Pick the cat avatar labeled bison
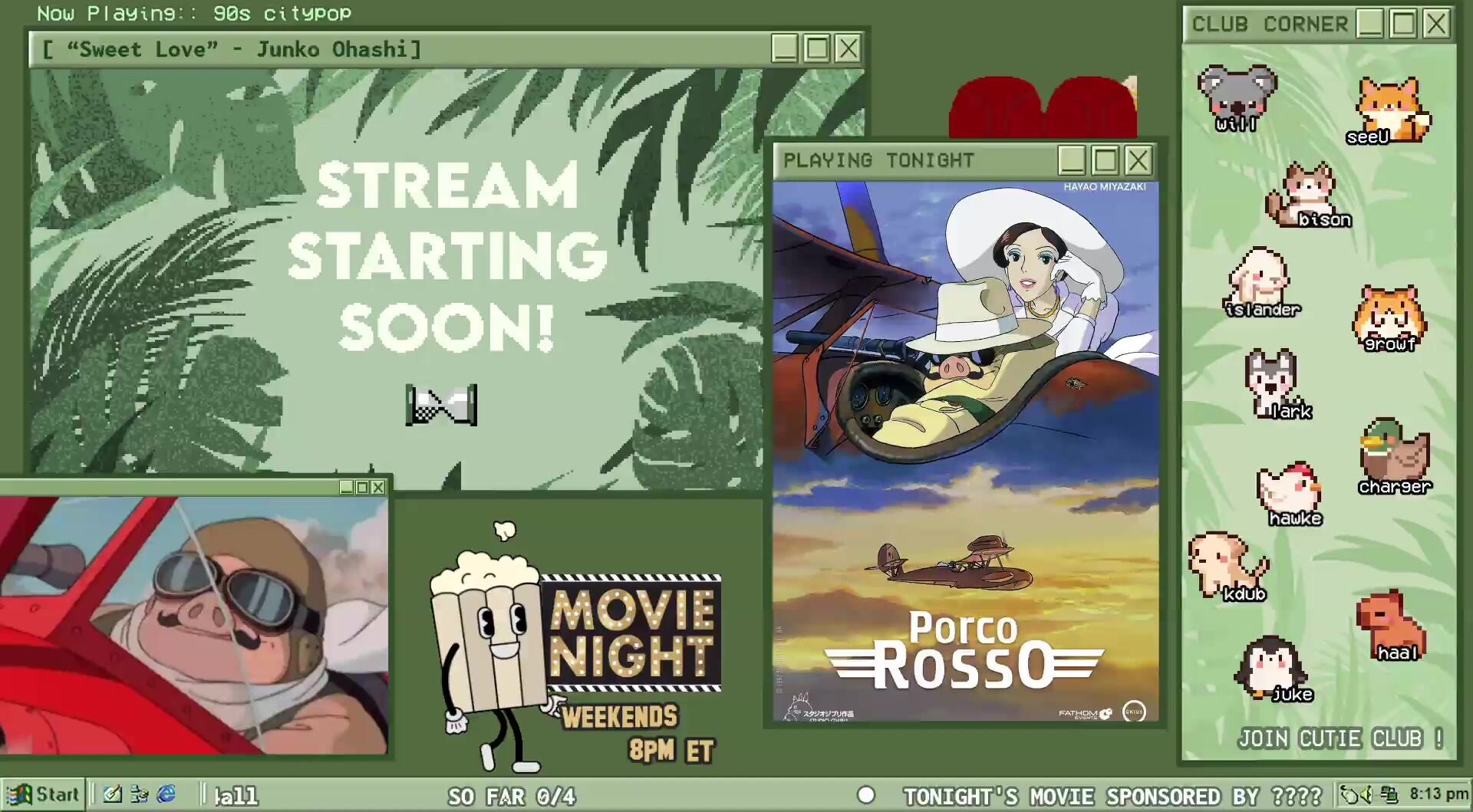This screenshot has width=1473, height=812. (x=1307, y=195)
